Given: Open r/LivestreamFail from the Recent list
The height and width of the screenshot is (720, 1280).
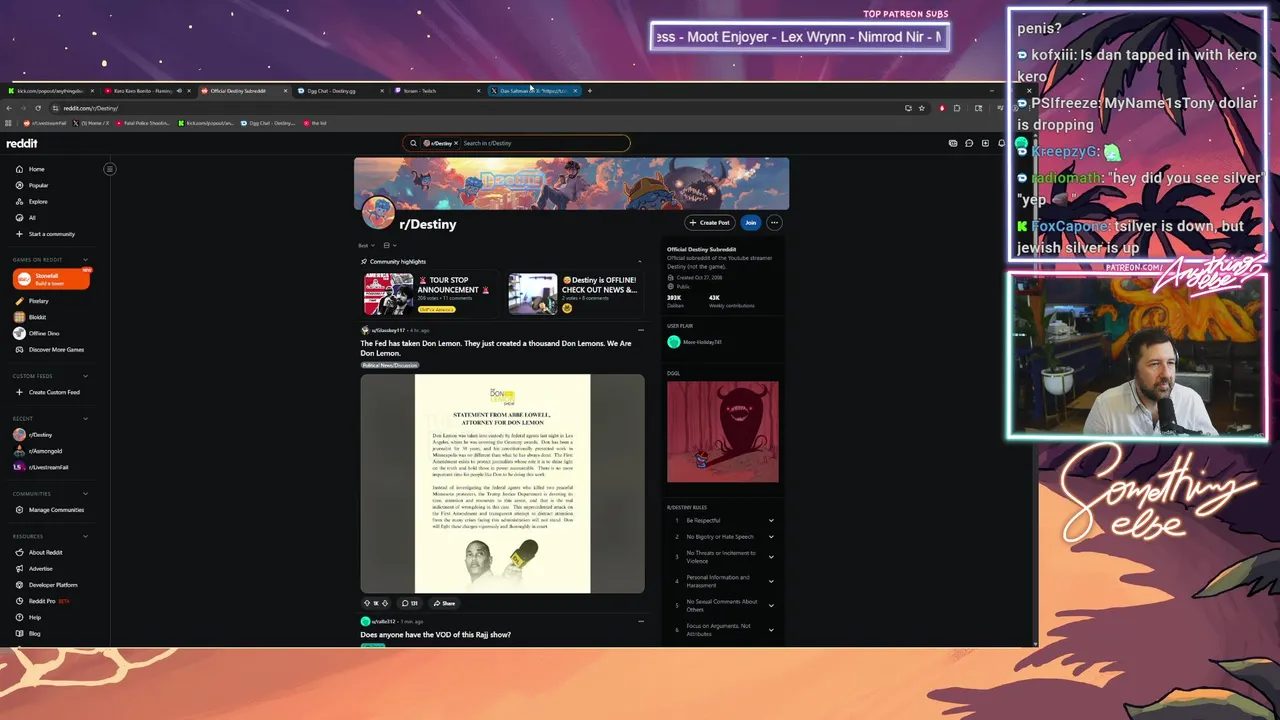Looking at the screenshot, I should (48, 467).
